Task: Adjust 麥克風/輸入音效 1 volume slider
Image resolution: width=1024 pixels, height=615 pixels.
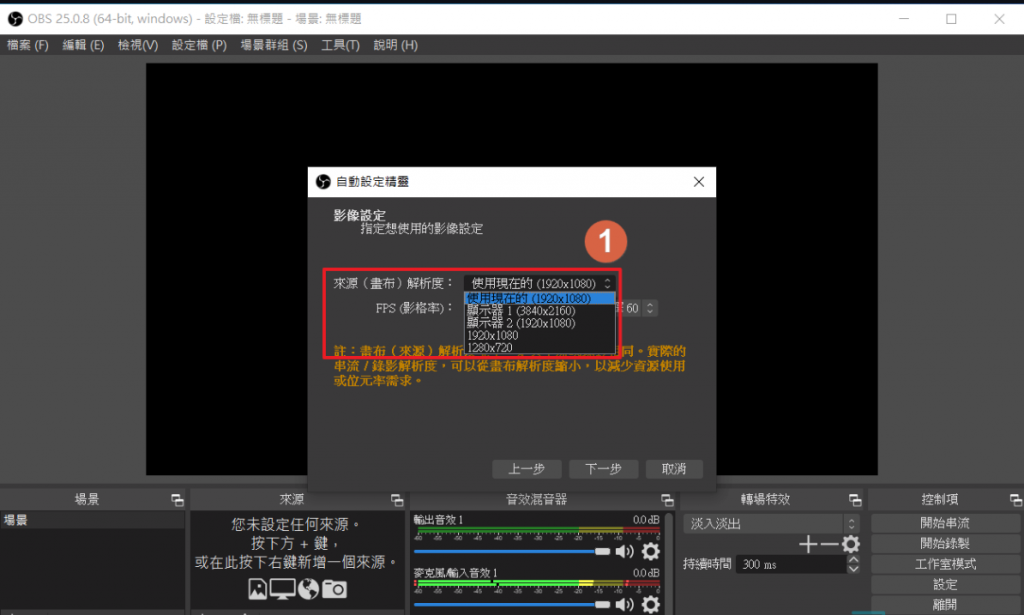Action: [x=511, y=605]
